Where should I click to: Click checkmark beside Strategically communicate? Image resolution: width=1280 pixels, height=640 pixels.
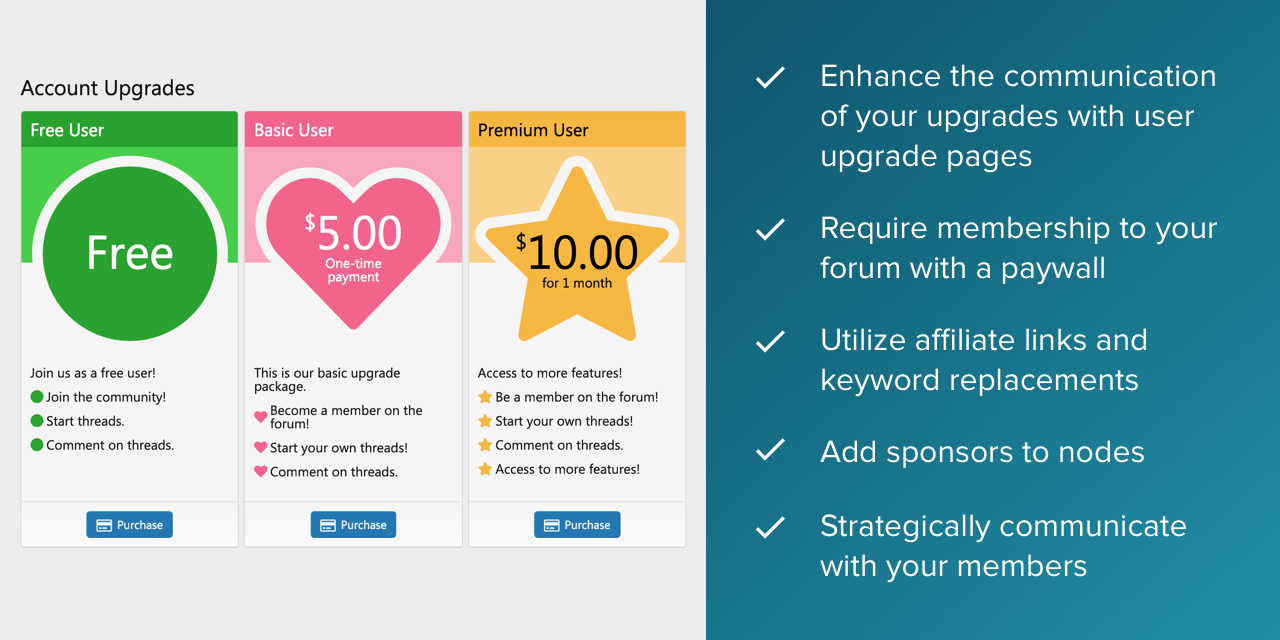[770, 527]
